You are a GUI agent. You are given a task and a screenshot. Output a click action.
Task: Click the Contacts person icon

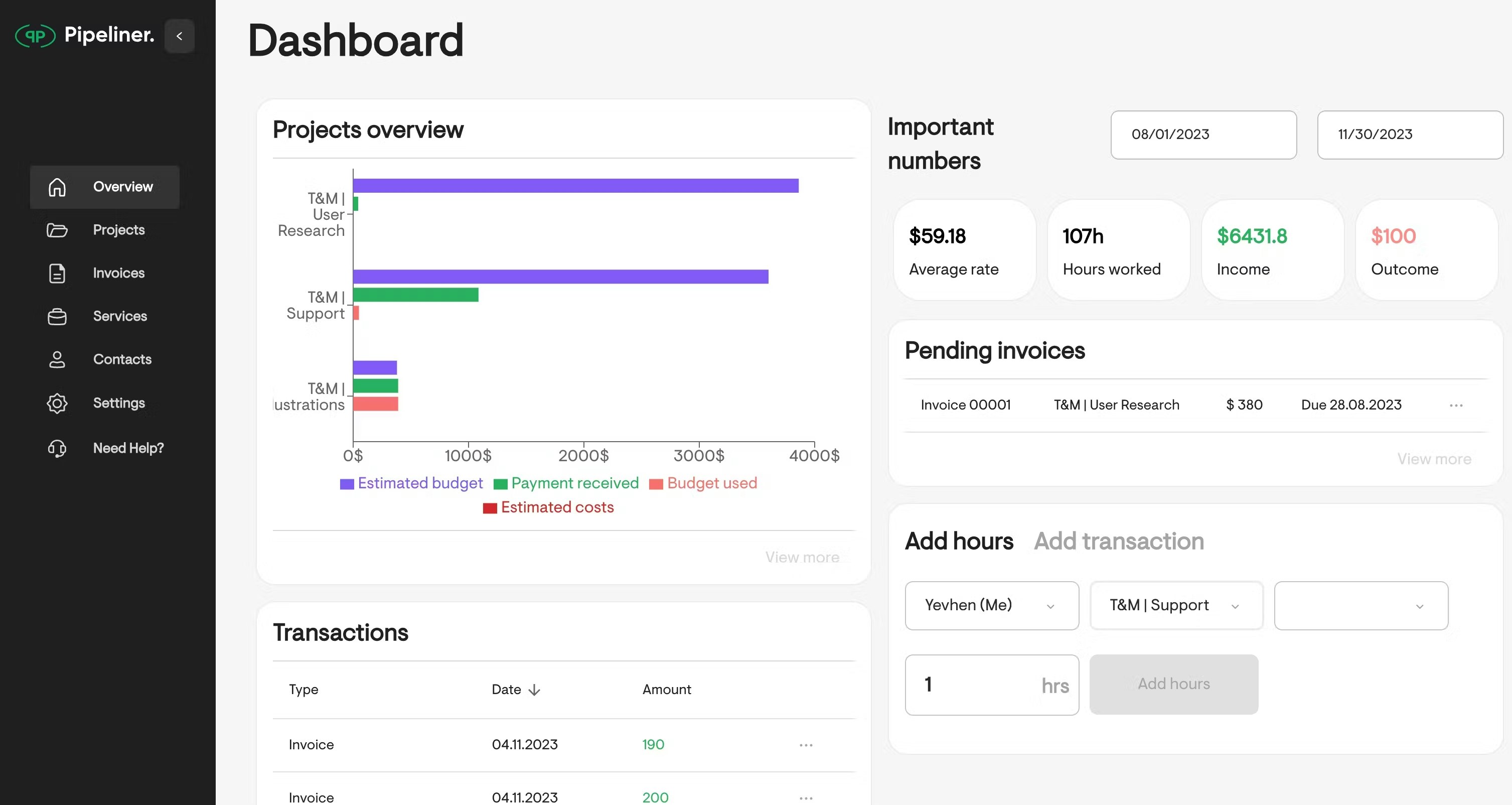click(57, 359)
